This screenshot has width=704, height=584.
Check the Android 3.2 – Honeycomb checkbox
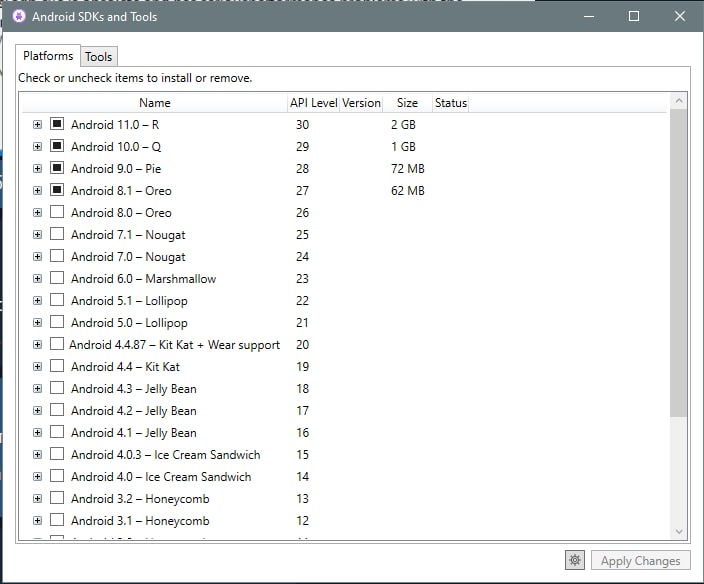(x=57, y=497)
